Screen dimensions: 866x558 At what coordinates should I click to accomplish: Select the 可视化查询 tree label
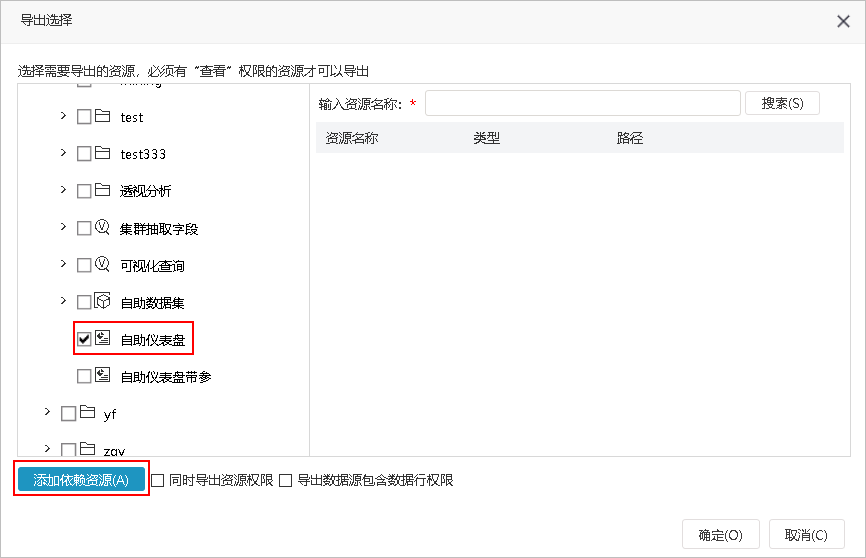coord(152,266)
